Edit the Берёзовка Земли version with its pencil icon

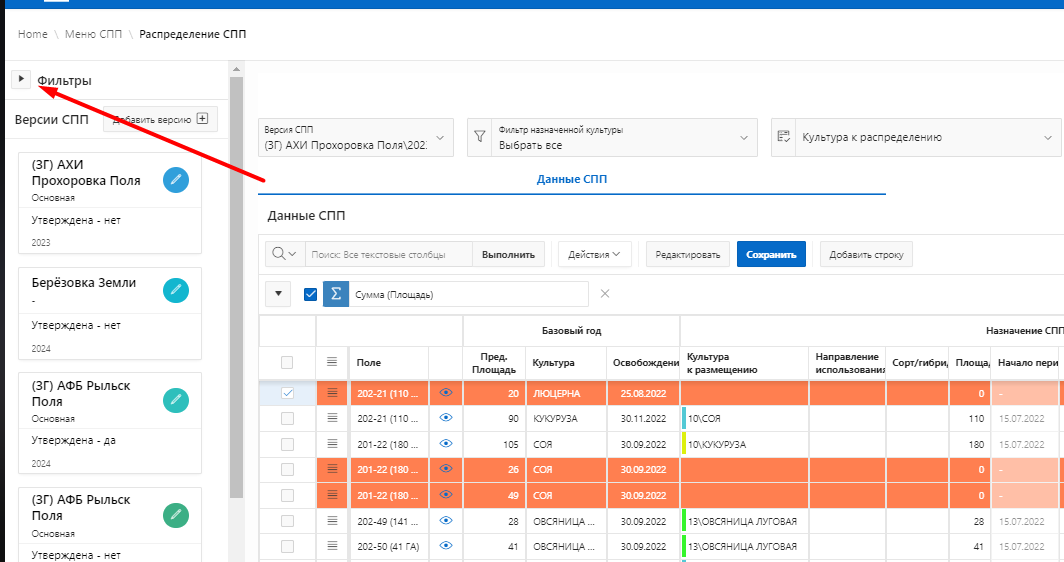pyautogui.click(x=176, y=290)
